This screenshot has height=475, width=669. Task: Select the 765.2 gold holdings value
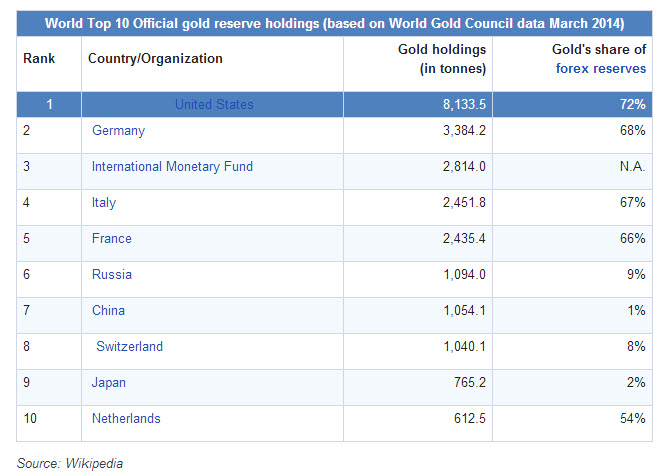[x=470, y=382]
